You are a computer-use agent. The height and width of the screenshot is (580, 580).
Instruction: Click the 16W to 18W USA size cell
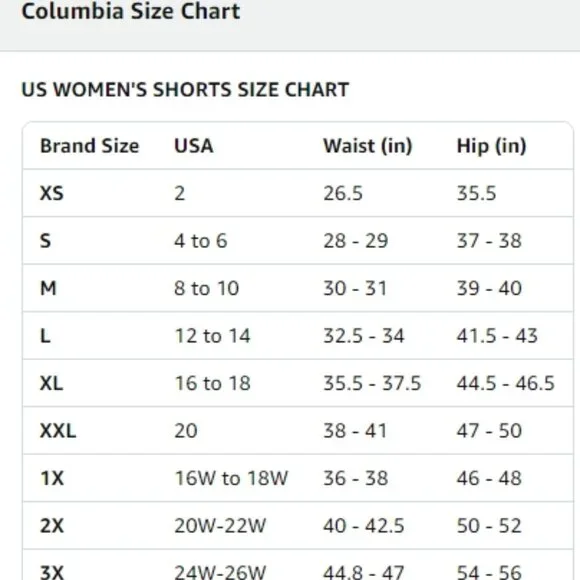tap(231, 478)
